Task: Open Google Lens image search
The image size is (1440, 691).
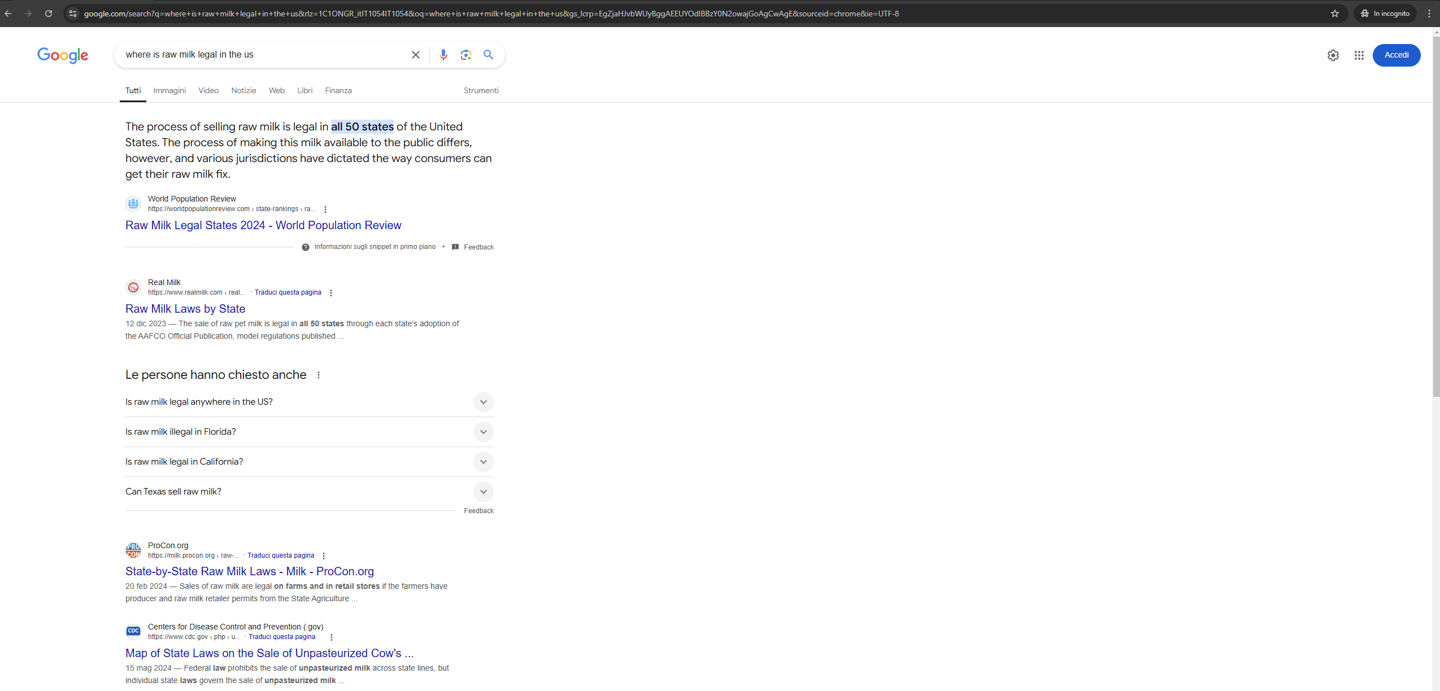Action: tap(466, 55)
